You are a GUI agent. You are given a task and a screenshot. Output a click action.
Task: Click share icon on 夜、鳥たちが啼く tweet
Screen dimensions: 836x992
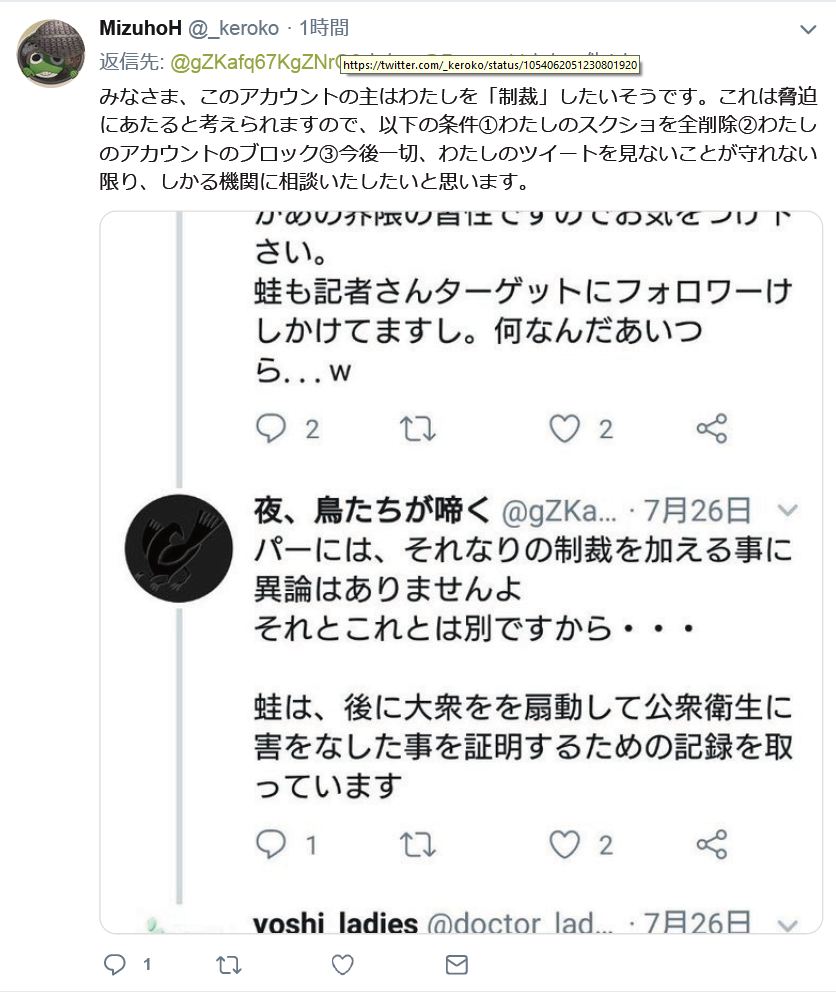(x=711, y=845)
